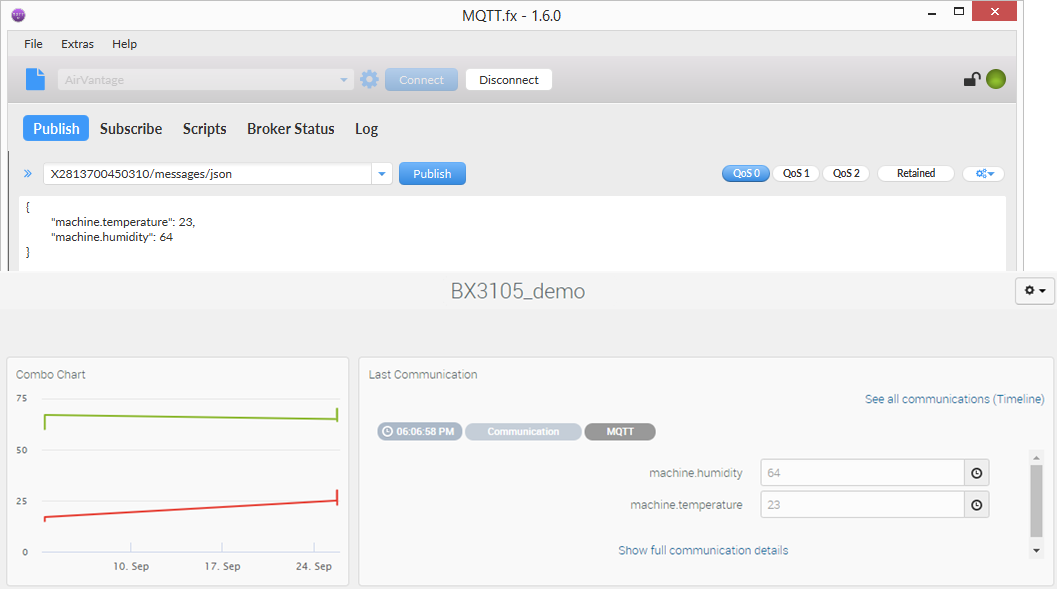The width and height of the screenshot is (1057, 589).
Task: Expand the AirVantage profile dropdown
Action: point(343,80)
